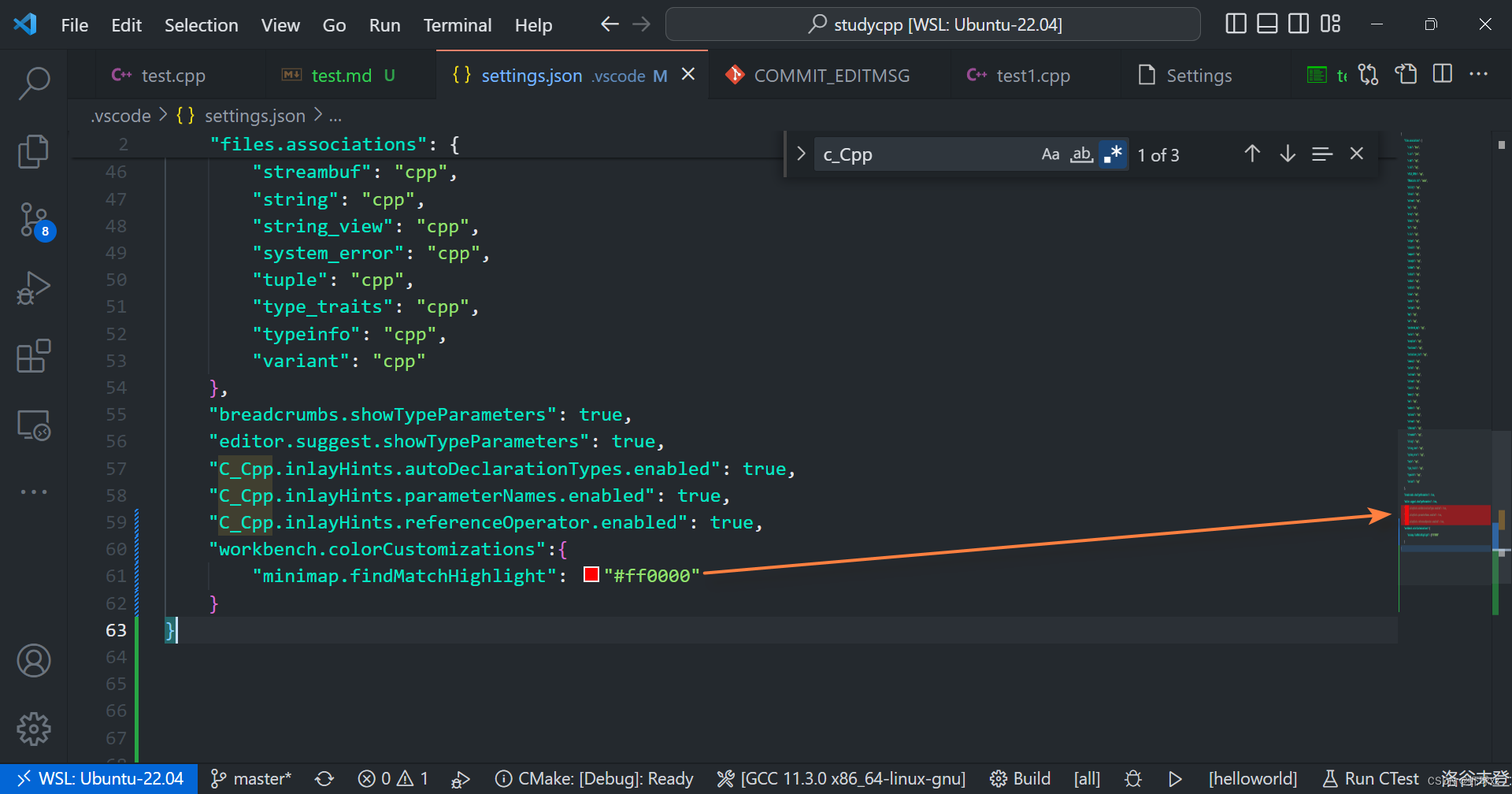Open Go menu

(334, 25)
